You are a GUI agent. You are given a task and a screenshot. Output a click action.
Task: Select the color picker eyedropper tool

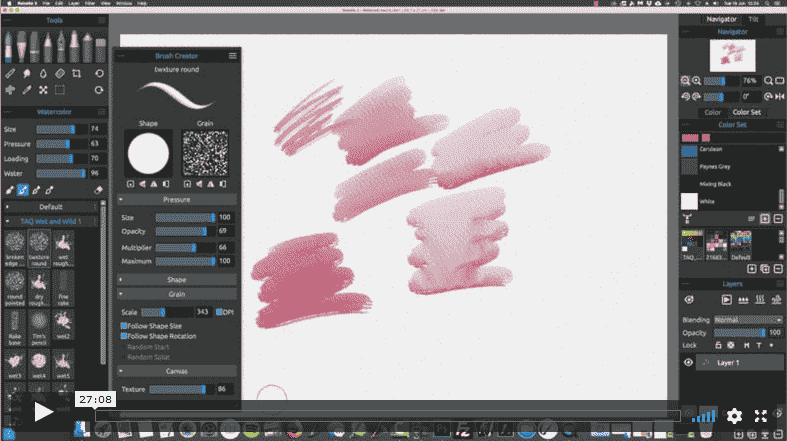27,90
